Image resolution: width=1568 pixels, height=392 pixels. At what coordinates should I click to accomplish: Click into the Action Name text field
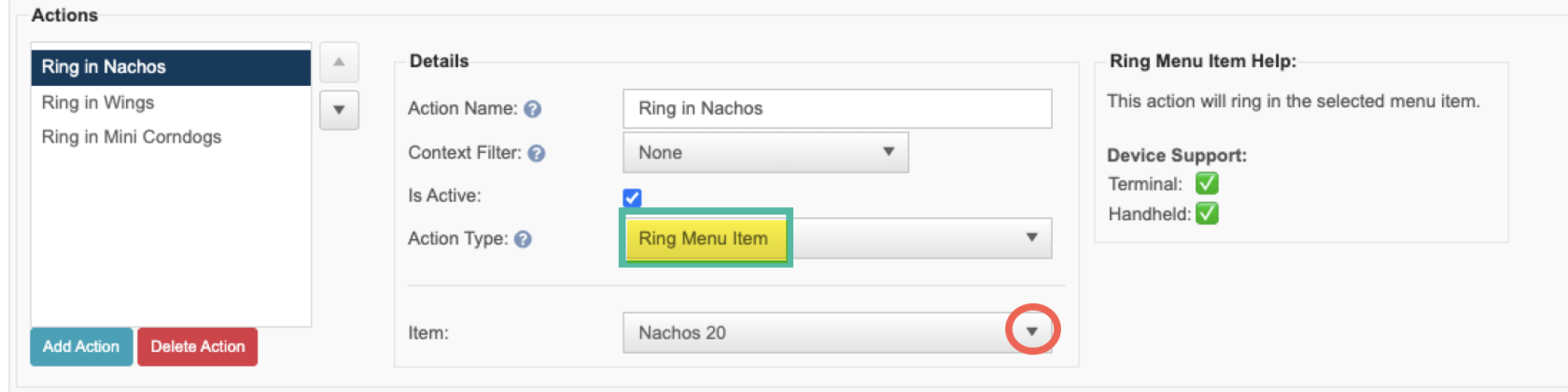(837, 108)
